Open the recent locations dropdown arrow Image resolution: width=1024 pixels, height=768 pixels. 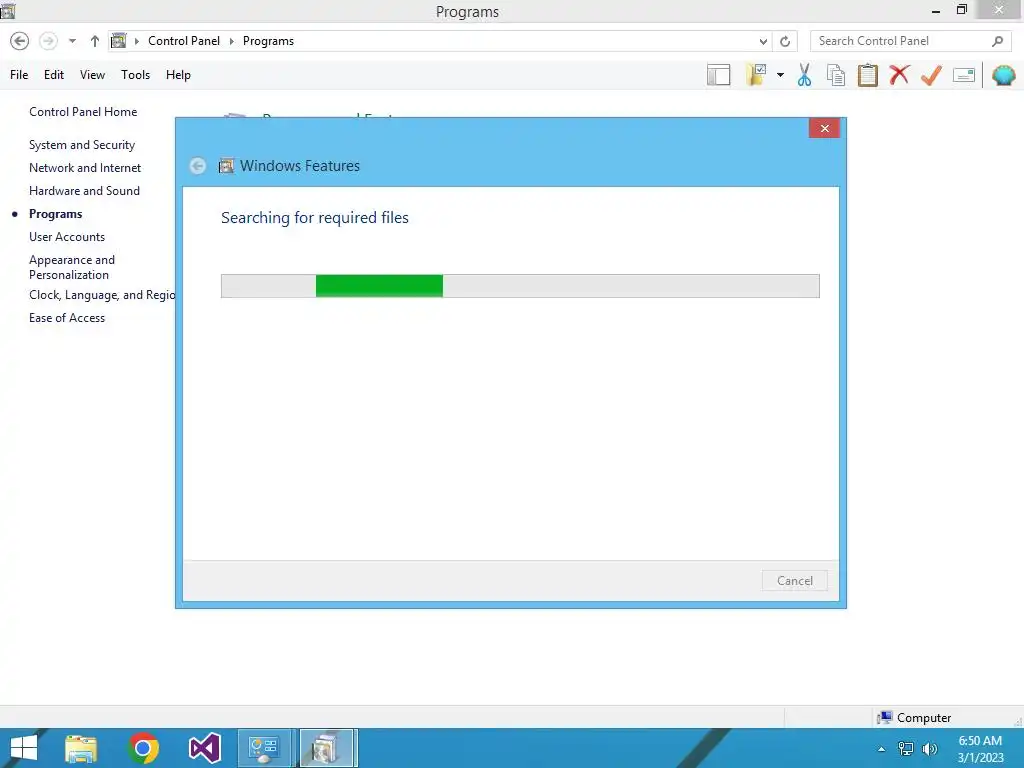(72, 41)
